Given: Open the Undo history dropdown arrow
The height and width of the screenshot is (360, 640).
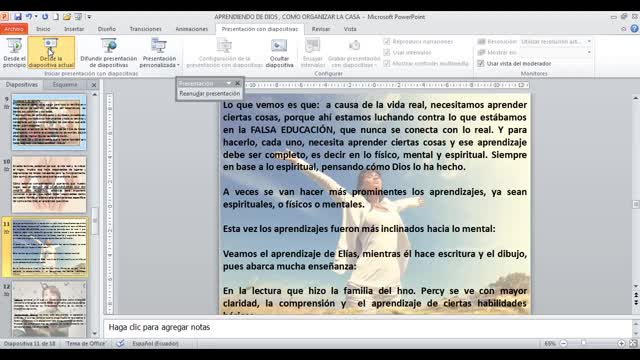Looking at the screenshot, I should coord(36,17).
